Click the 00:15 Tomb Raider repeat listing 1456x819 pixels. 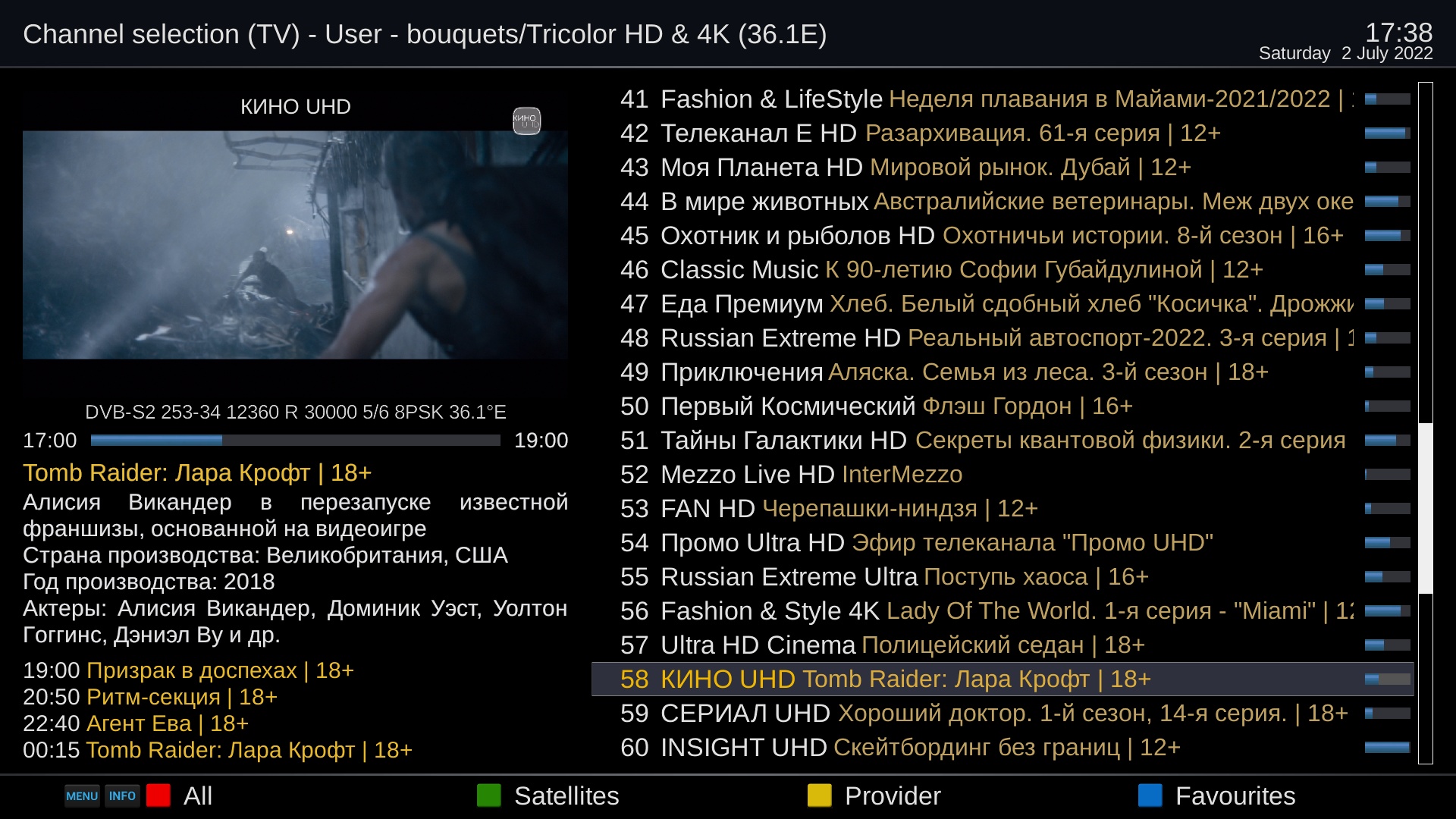pyautogui.click(x=218, y=750)
